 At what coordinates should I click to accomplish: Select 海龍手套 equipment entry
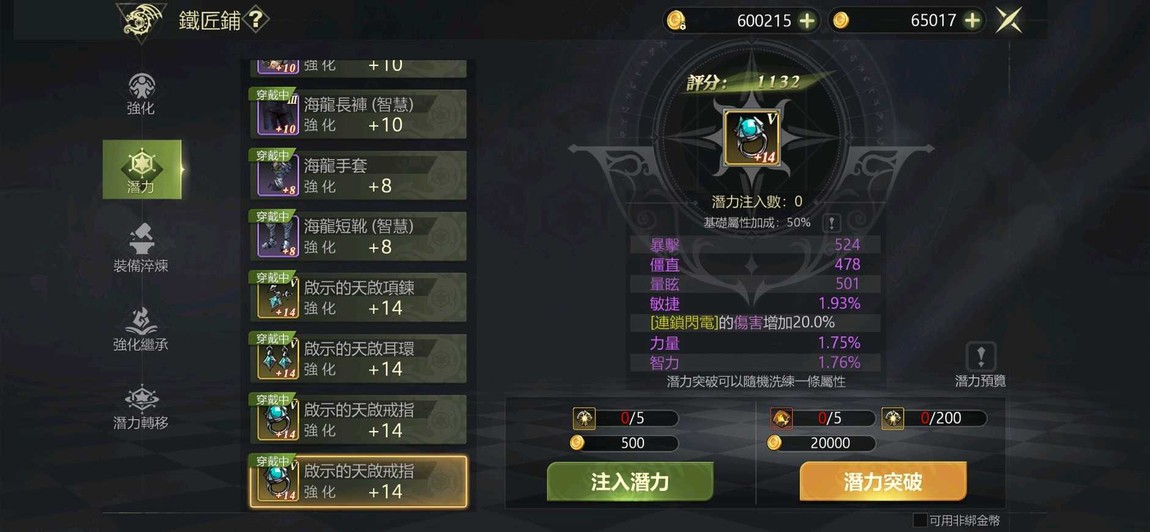click(358, 175)
